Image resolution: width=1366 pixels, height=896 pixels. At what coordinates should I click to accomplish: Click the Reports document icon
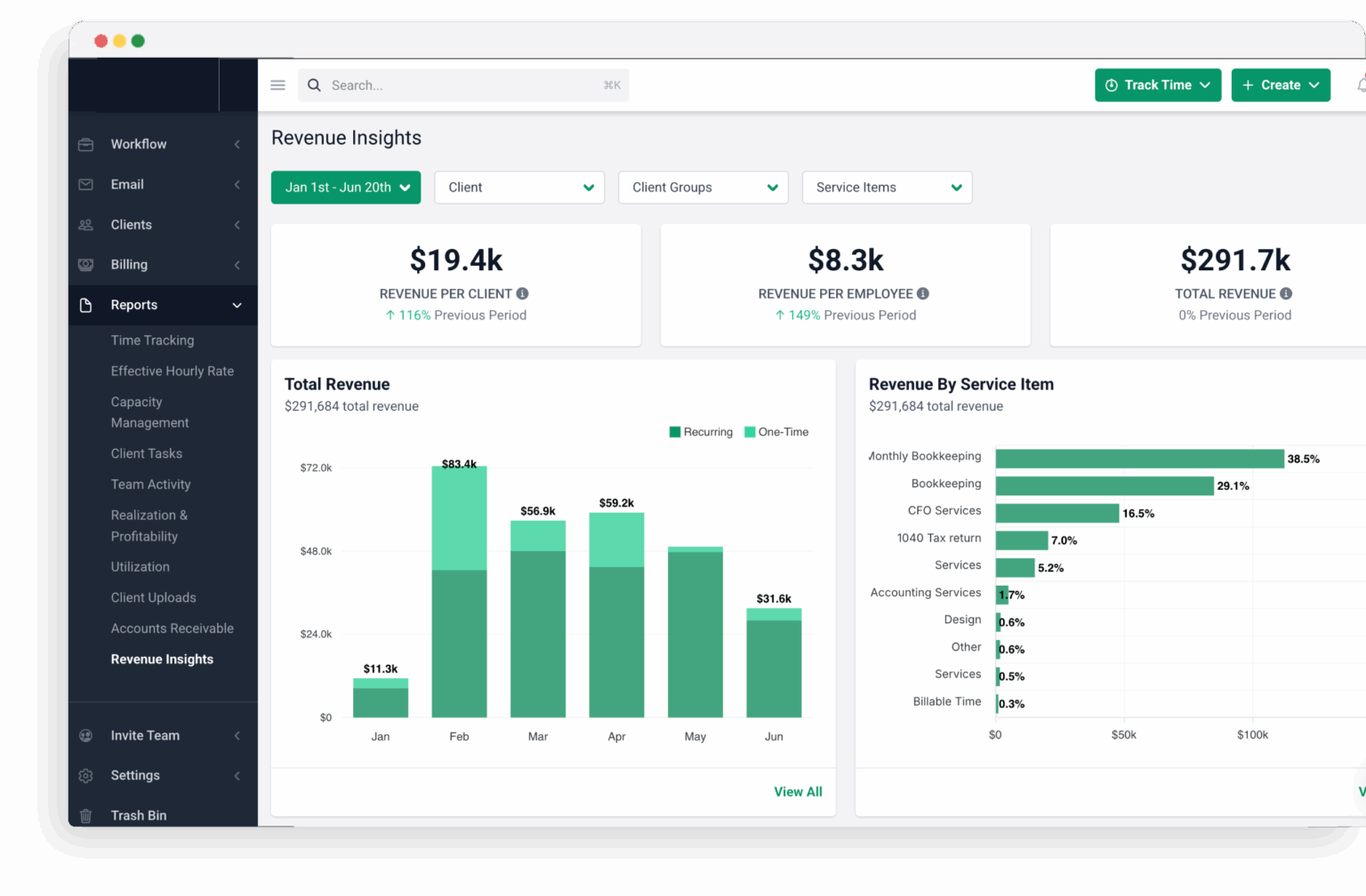tap(86, 305)
